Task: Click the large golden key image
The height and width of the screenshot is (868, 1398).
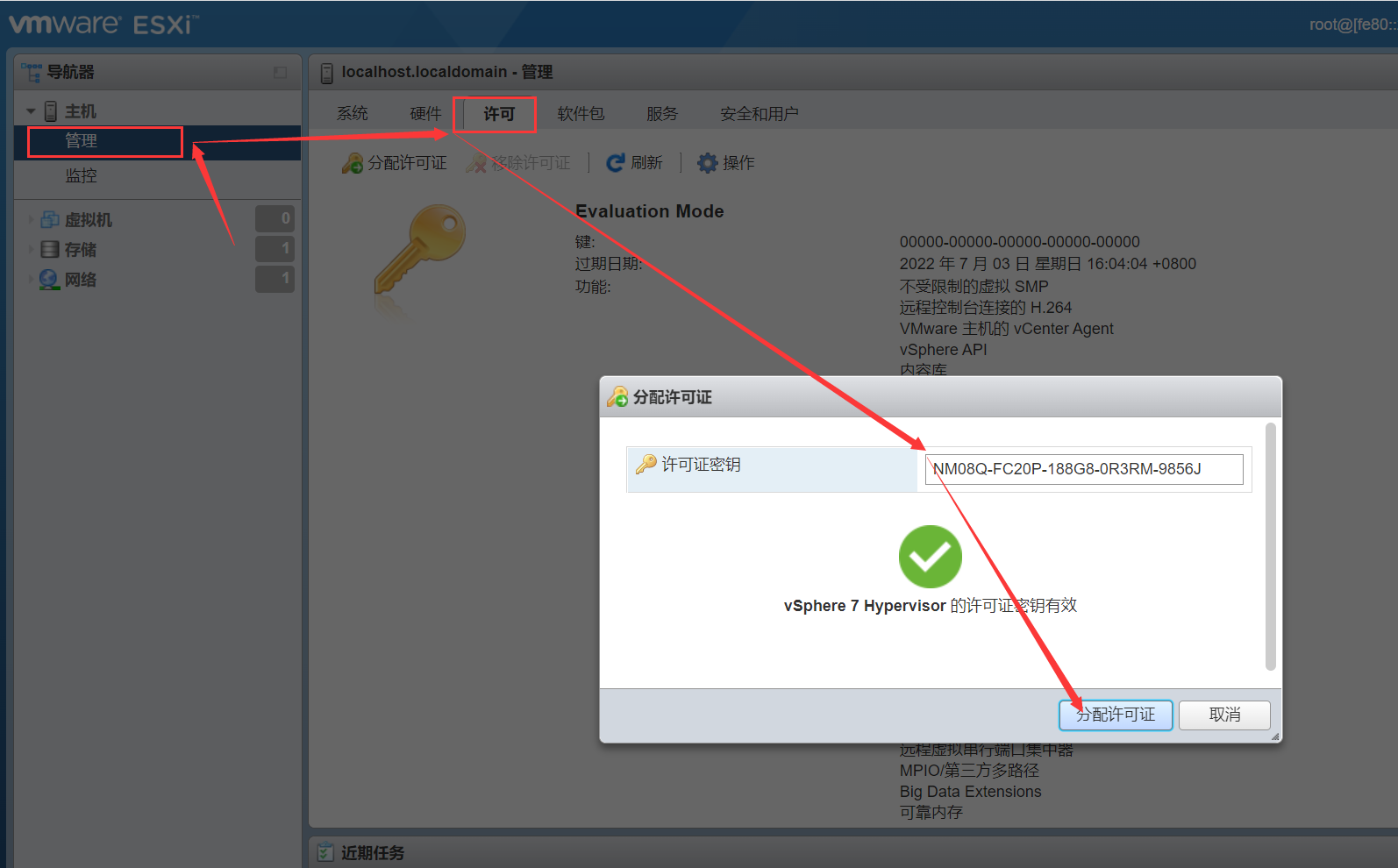Action: point(419,250)
